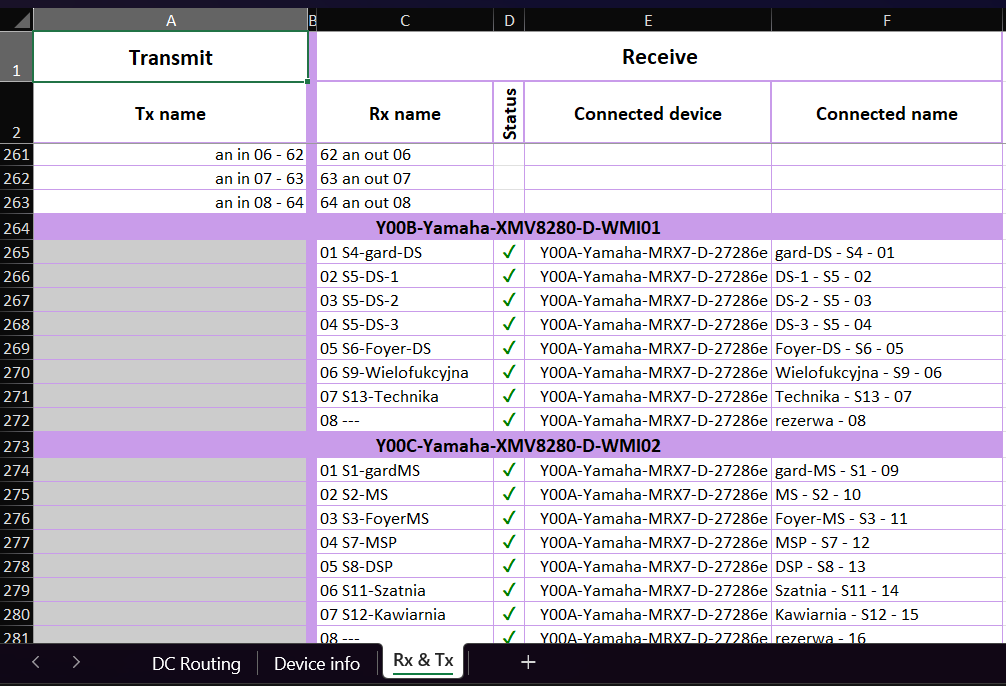The width and height of the screenshot is (1006, 686).
Task: Click cell 'Szatnia - S11 - 14'
Action: (x=887, y=590)
